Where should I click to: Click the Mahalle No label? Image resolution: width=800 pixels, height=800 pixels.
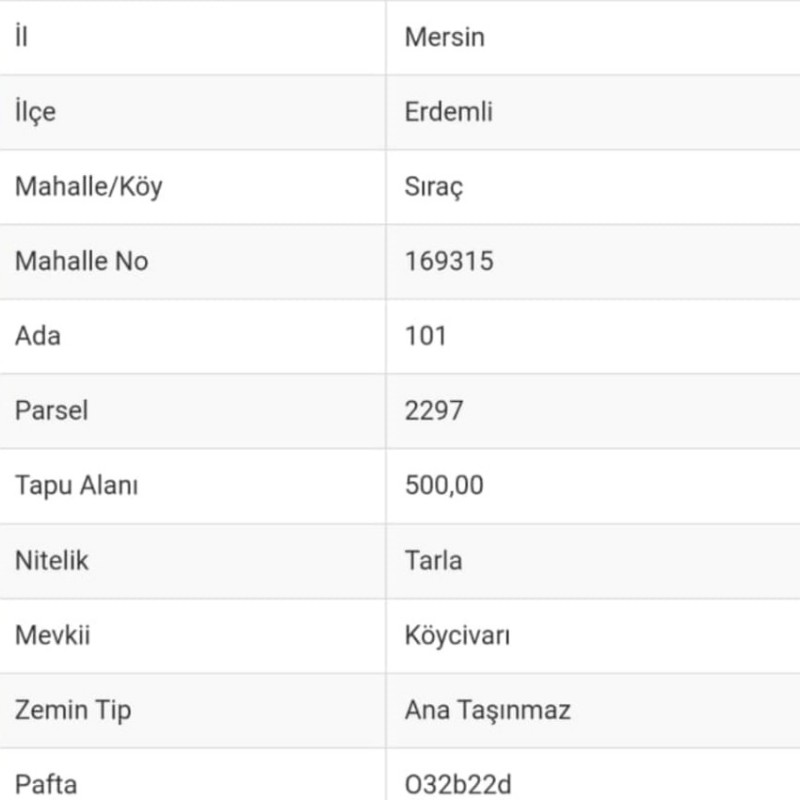(x=81, y=261)
